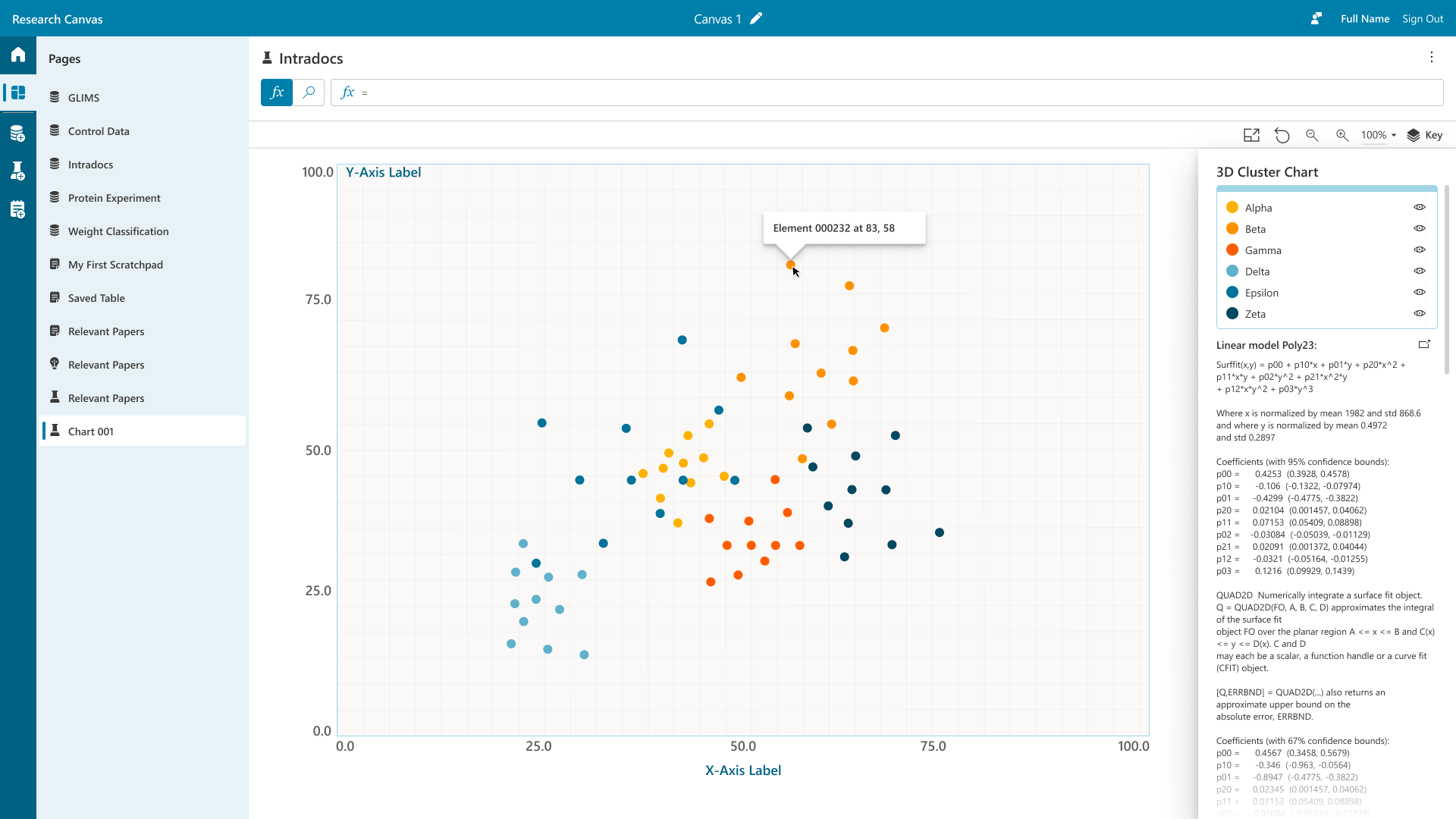Click the pencil icon to rename Canvas 1
The width and height of the screenshot is (1456, 819).
click(756, 19)
